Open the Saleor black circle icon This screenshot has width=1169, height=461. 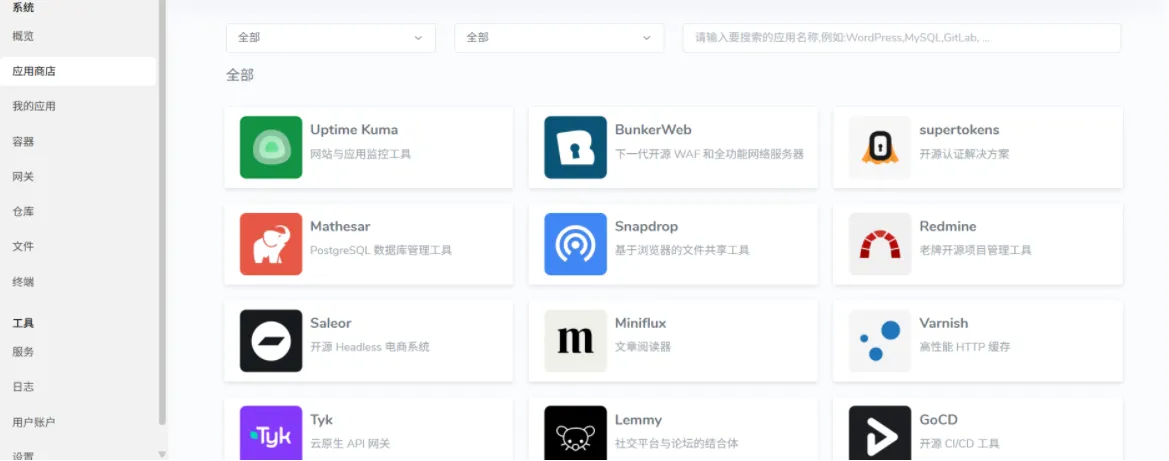pyautogui.click(x=271, y=341)
